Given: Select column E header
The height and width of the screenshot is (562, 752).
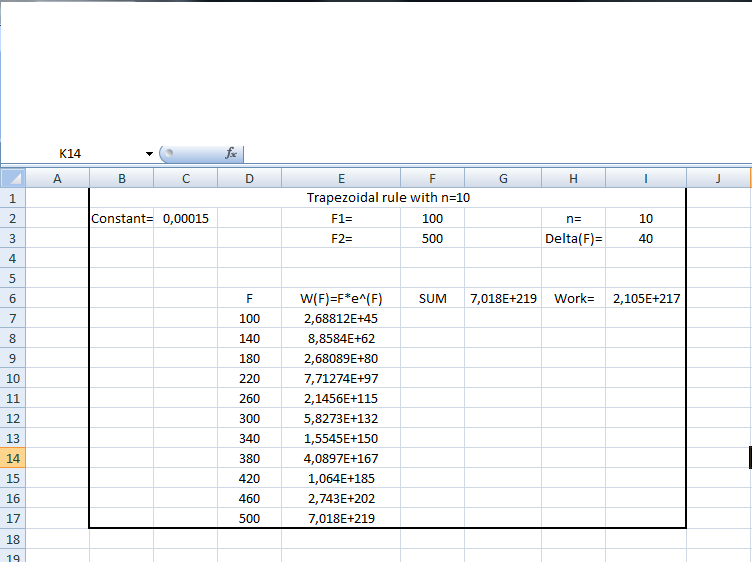Looking at the screenshot, I should 341,178.
